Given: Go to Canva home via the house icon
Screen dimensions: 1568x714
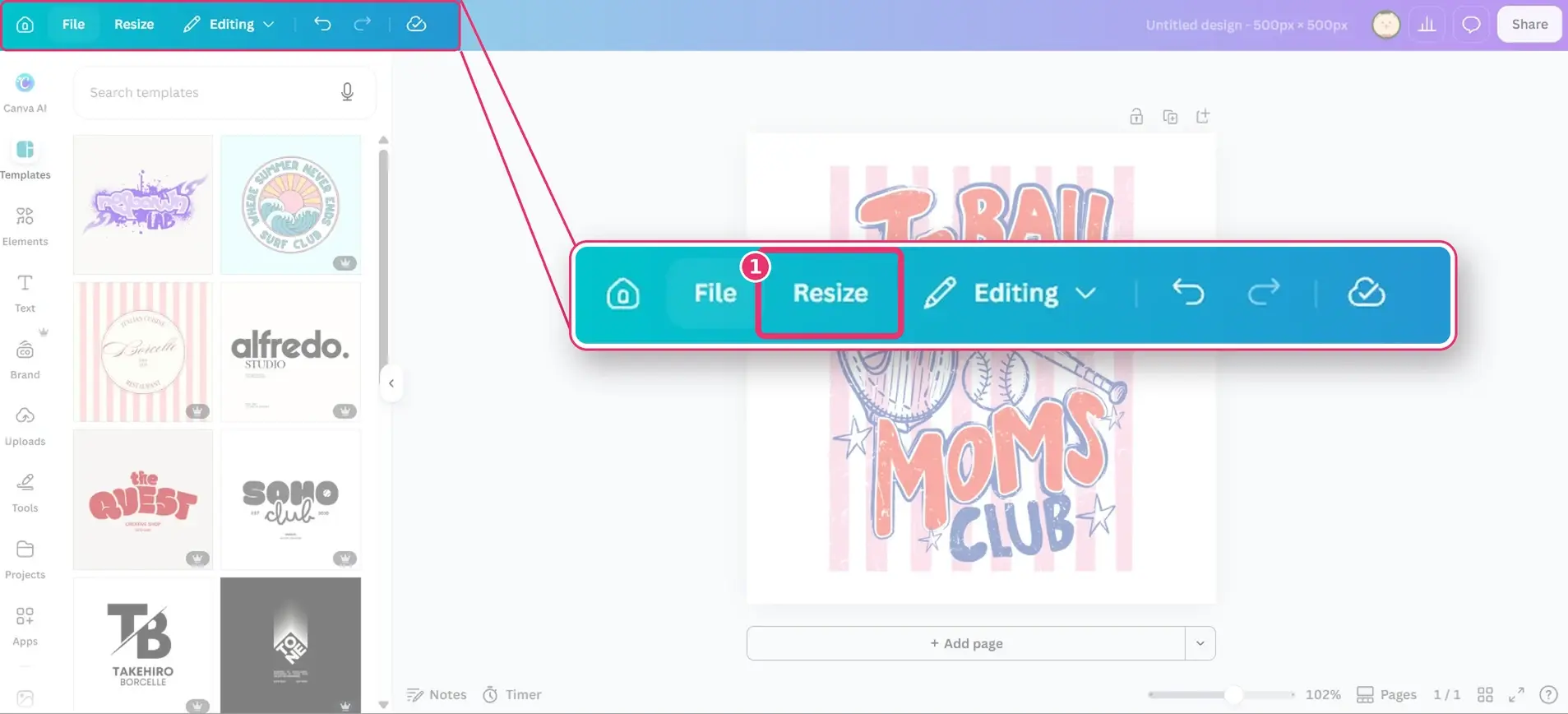Looking at the screenshot, I should click(25, 25).
